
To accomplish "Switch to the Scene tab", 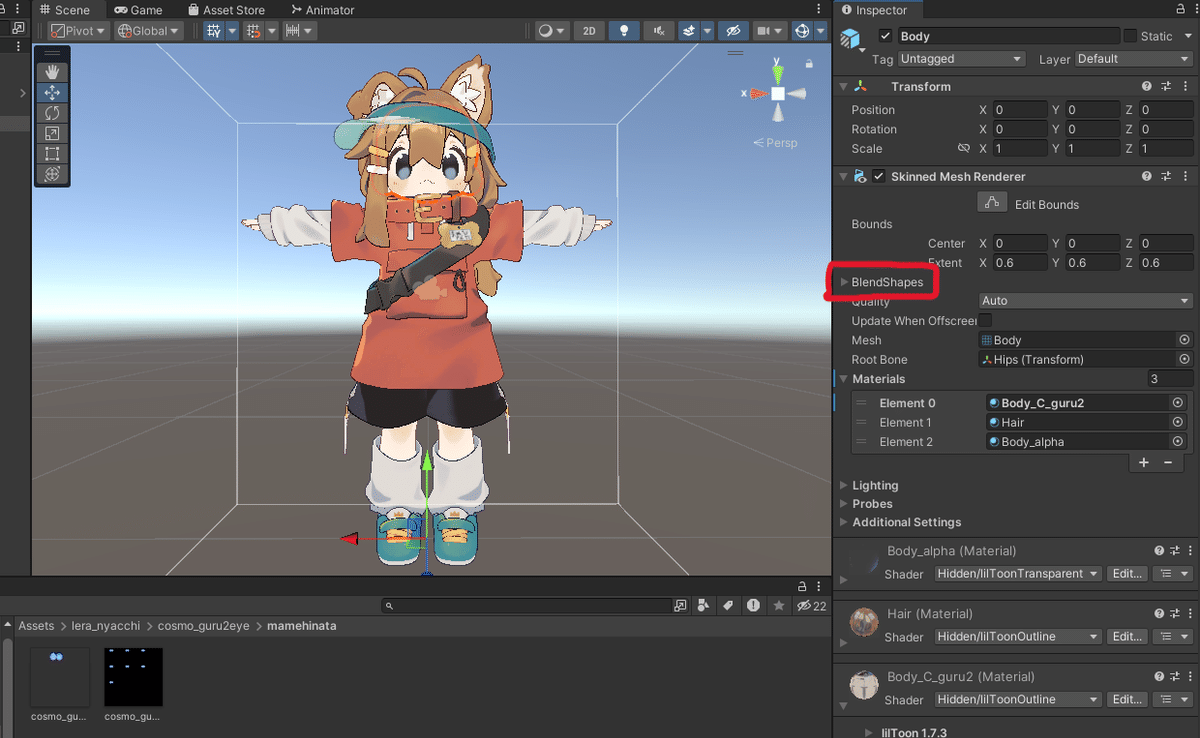I will tap(64, 10).
